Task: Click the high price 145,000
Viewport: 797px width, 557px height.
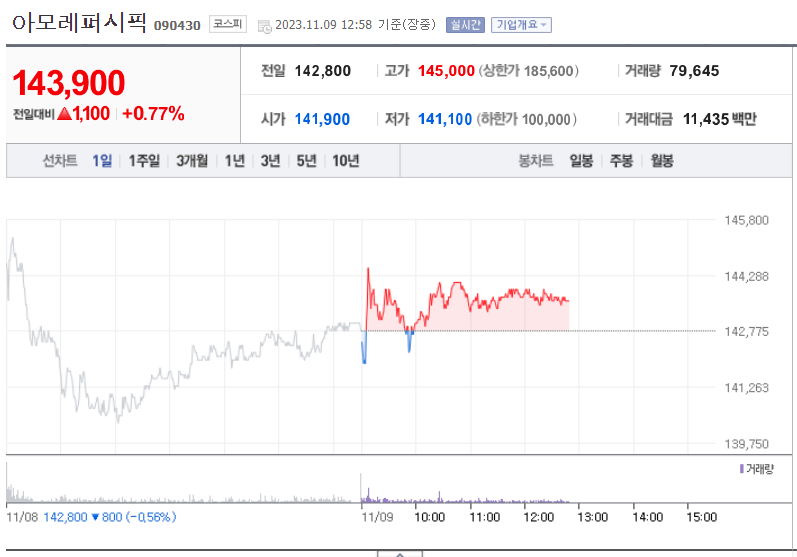Action: point(446,71)
